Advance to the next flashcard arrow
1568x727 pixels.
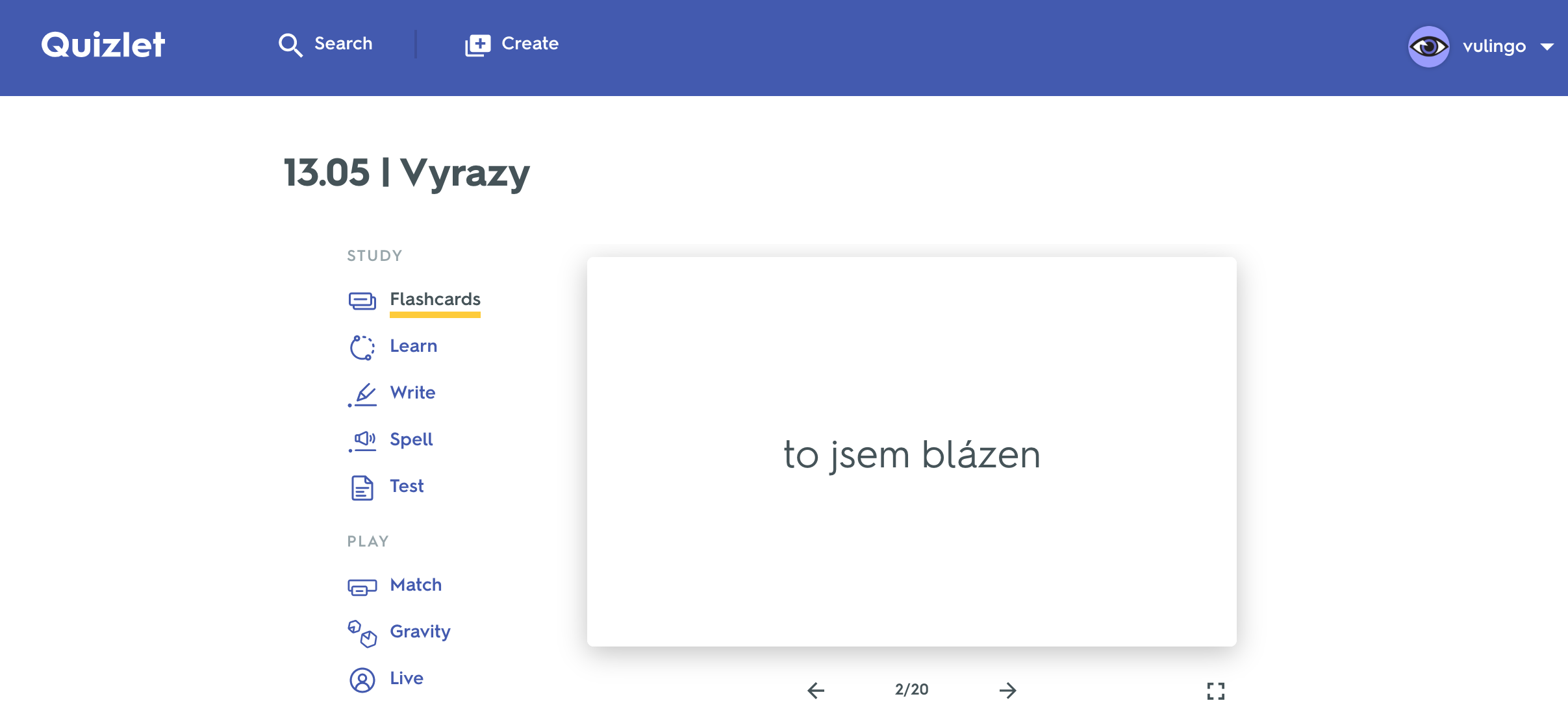1007,690
